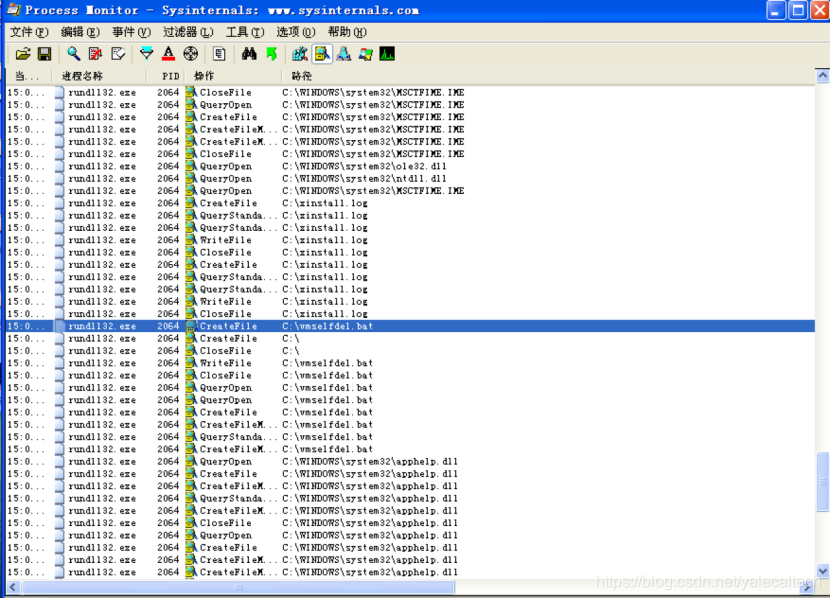Click the 操作 column header
Image resolution: width=830 pixels, height=600 pixels.
[233, 76]
